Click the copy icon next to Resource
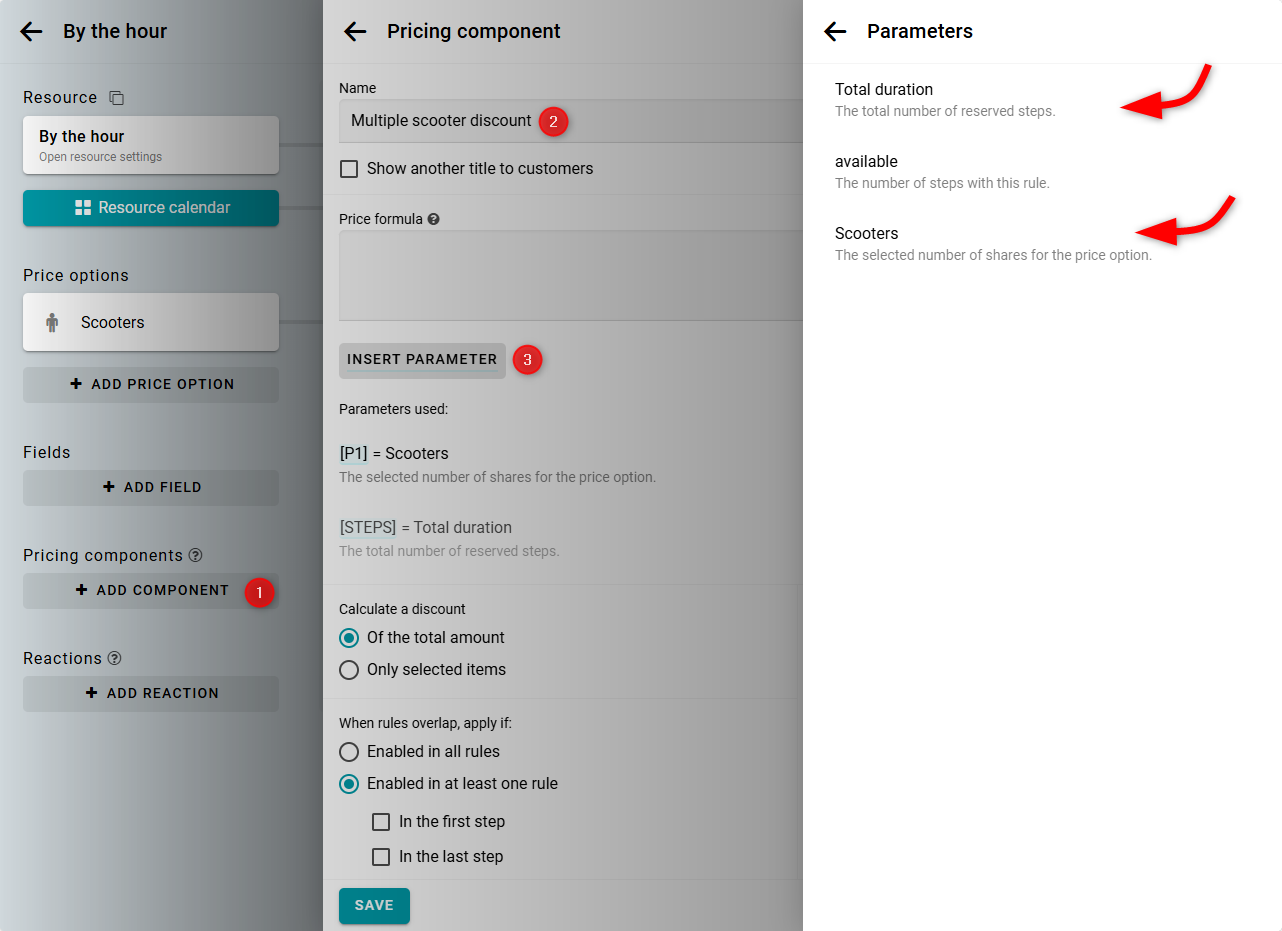This screenshot has width=1282, height=931. click(117, 98)
